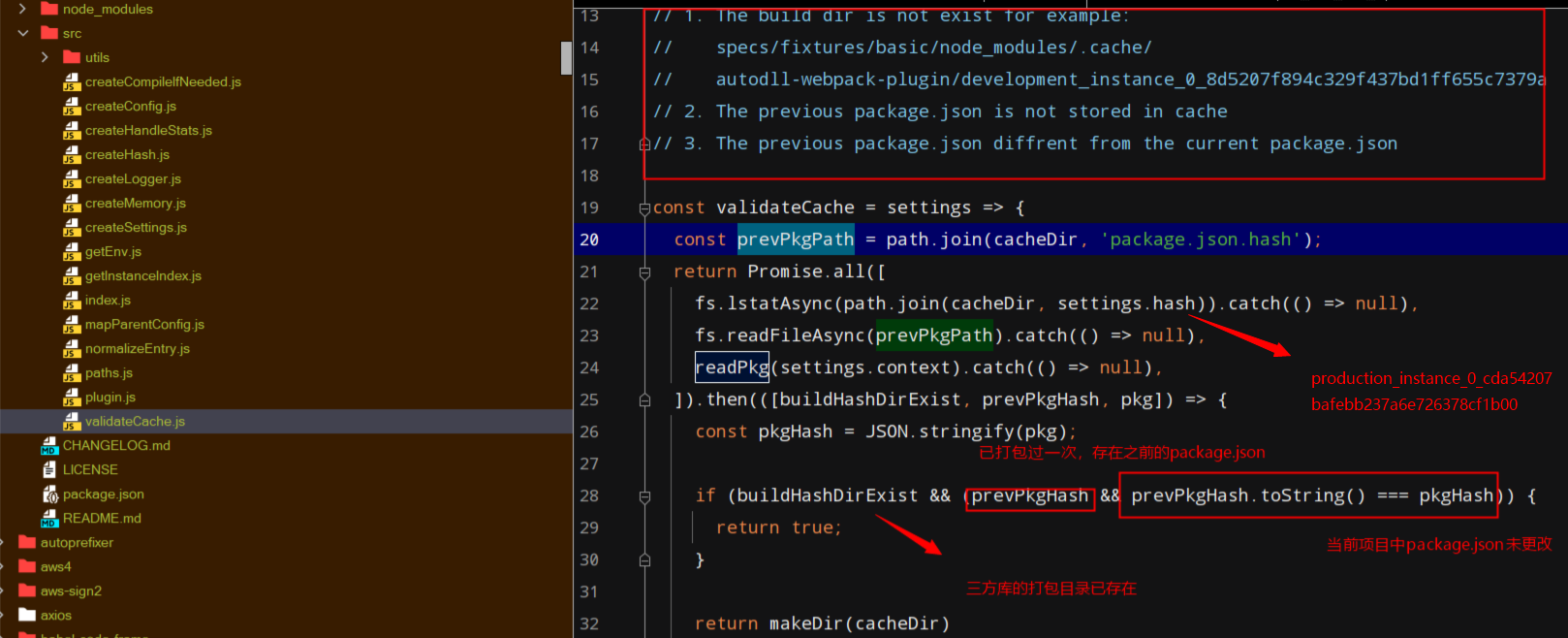Click the project tree scrollbar thumb
This screenshot has width=1568, height=638.
pyautogui.click(x=567, y=58)
